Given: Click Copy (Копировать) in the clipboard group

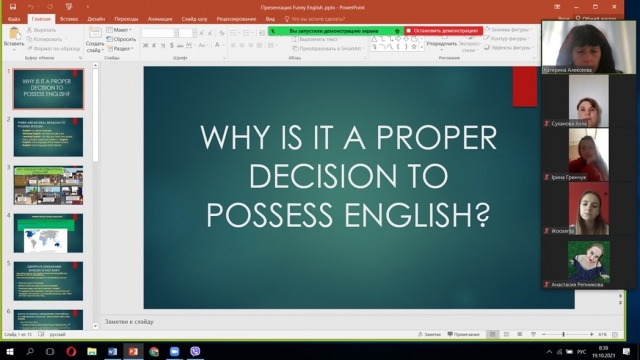Looking at the screenshot, I should 44,39.
